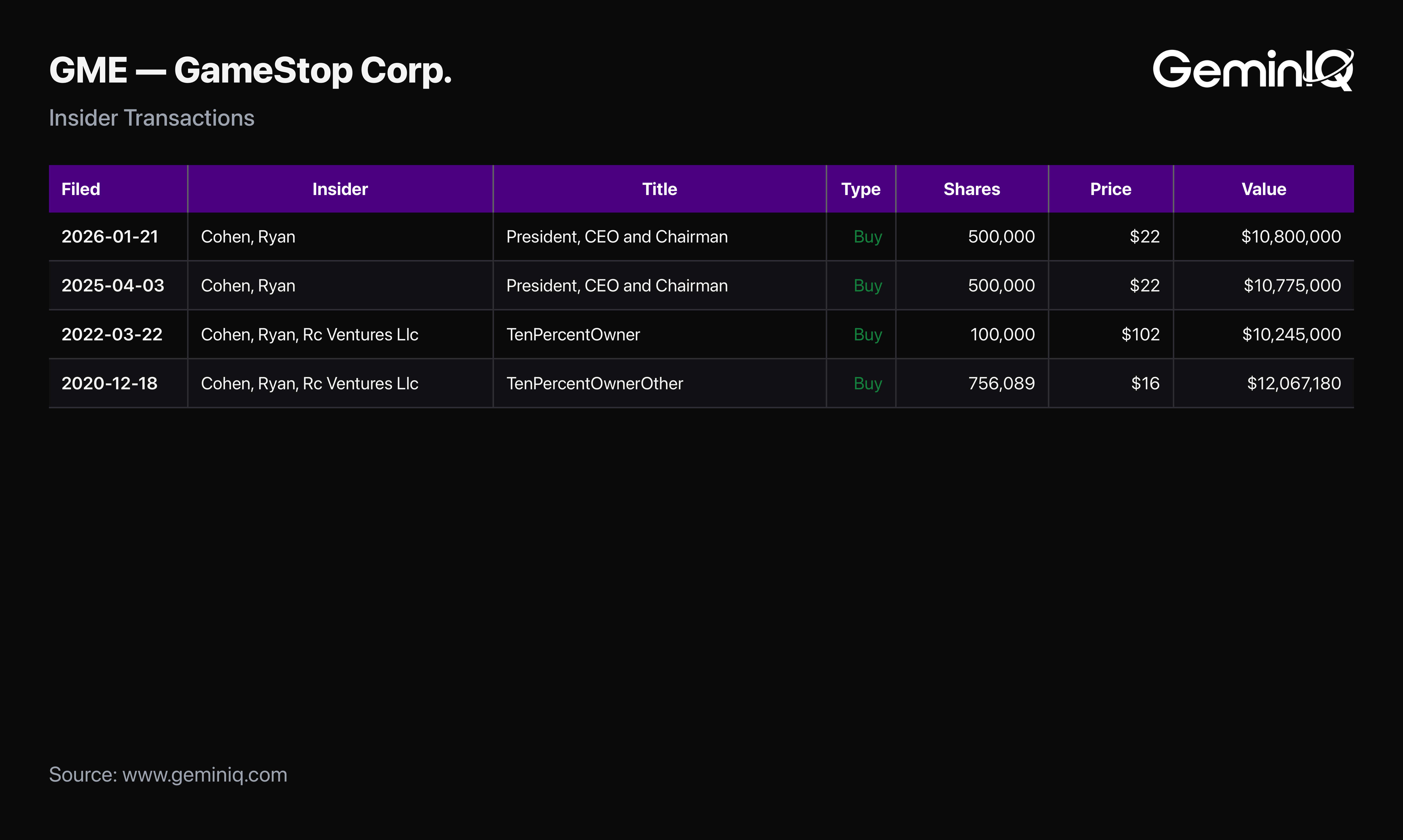Viewport: 1403px width, 840px height.
Task: Click the "Title" column header
Action: [660, 189]
